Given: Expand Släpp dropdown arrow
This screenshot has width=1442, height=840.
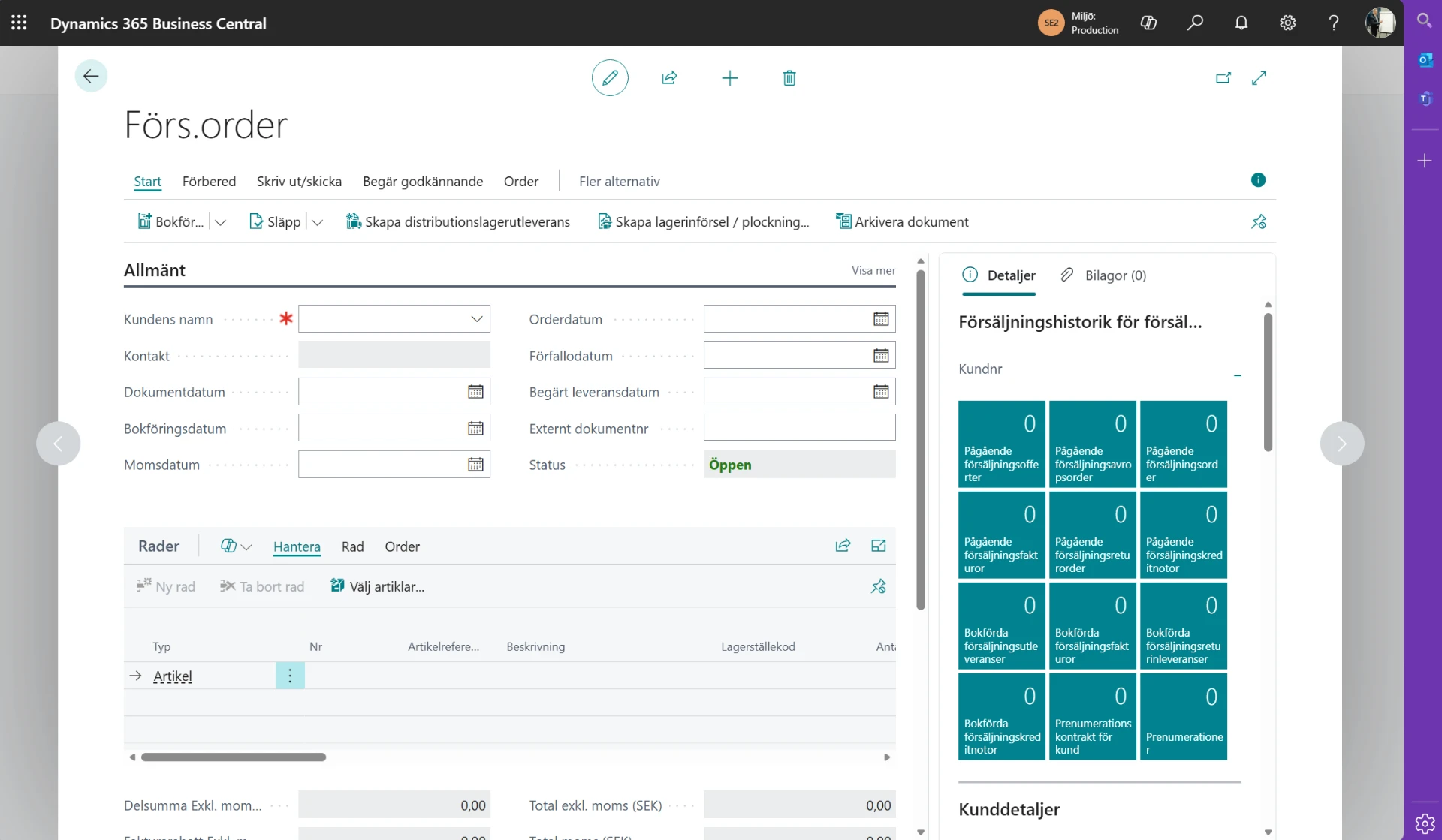Looking at the screenshot, I should (x=318, y=222).
